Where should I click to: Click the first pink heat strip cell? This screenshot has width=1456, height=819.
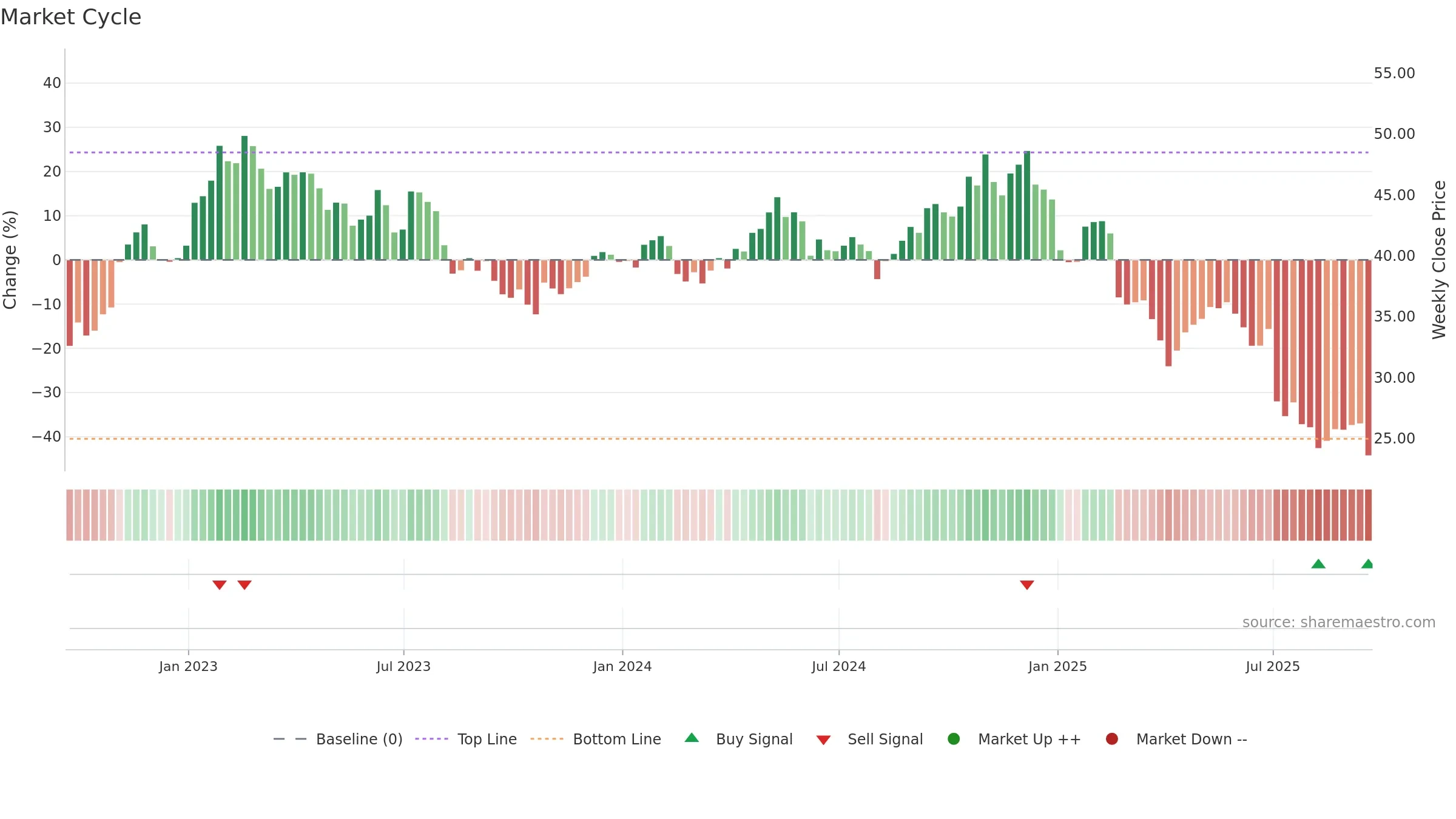70,515
